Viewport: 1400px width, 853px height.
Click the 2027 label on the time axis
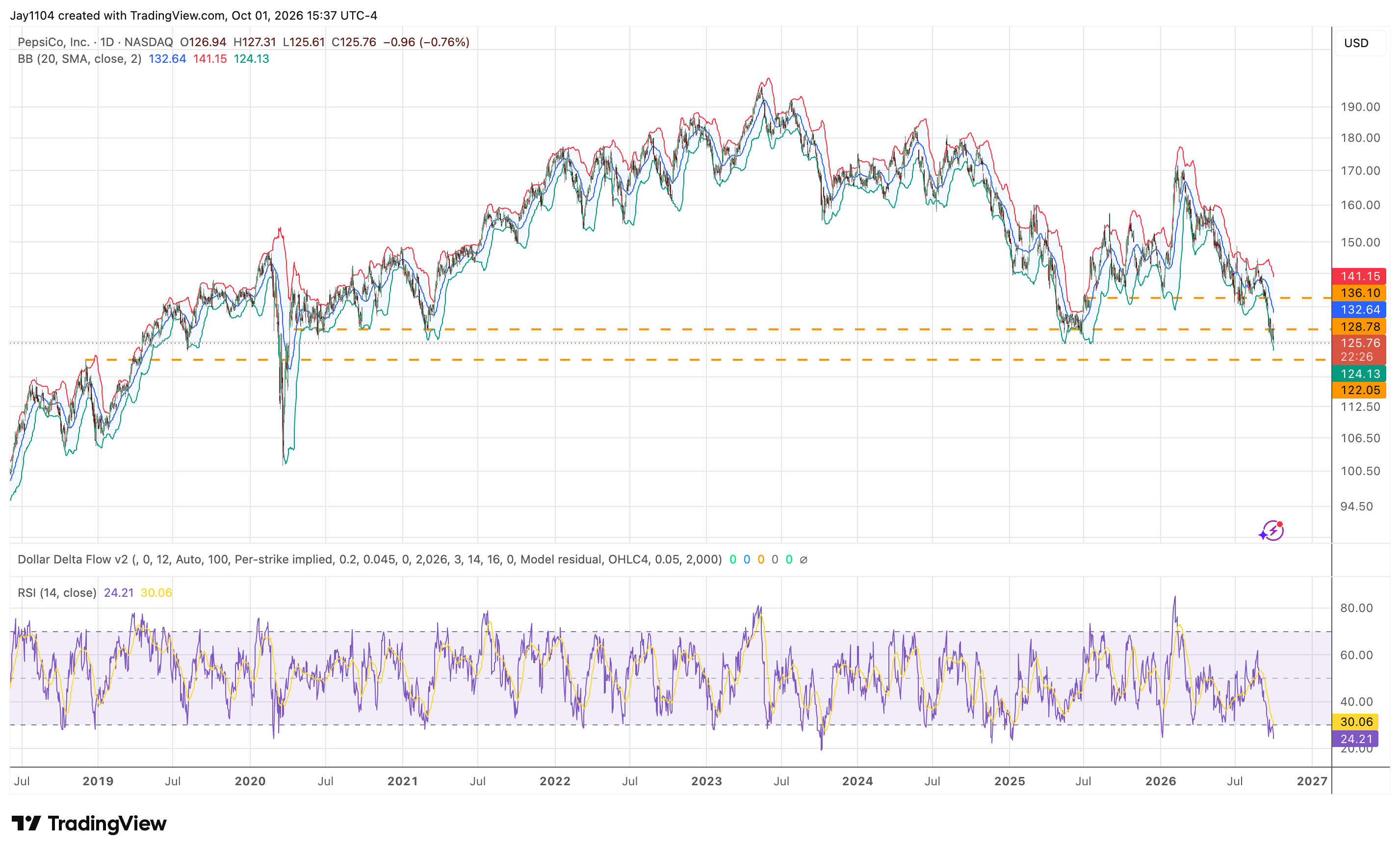(x=1312, y=781)
